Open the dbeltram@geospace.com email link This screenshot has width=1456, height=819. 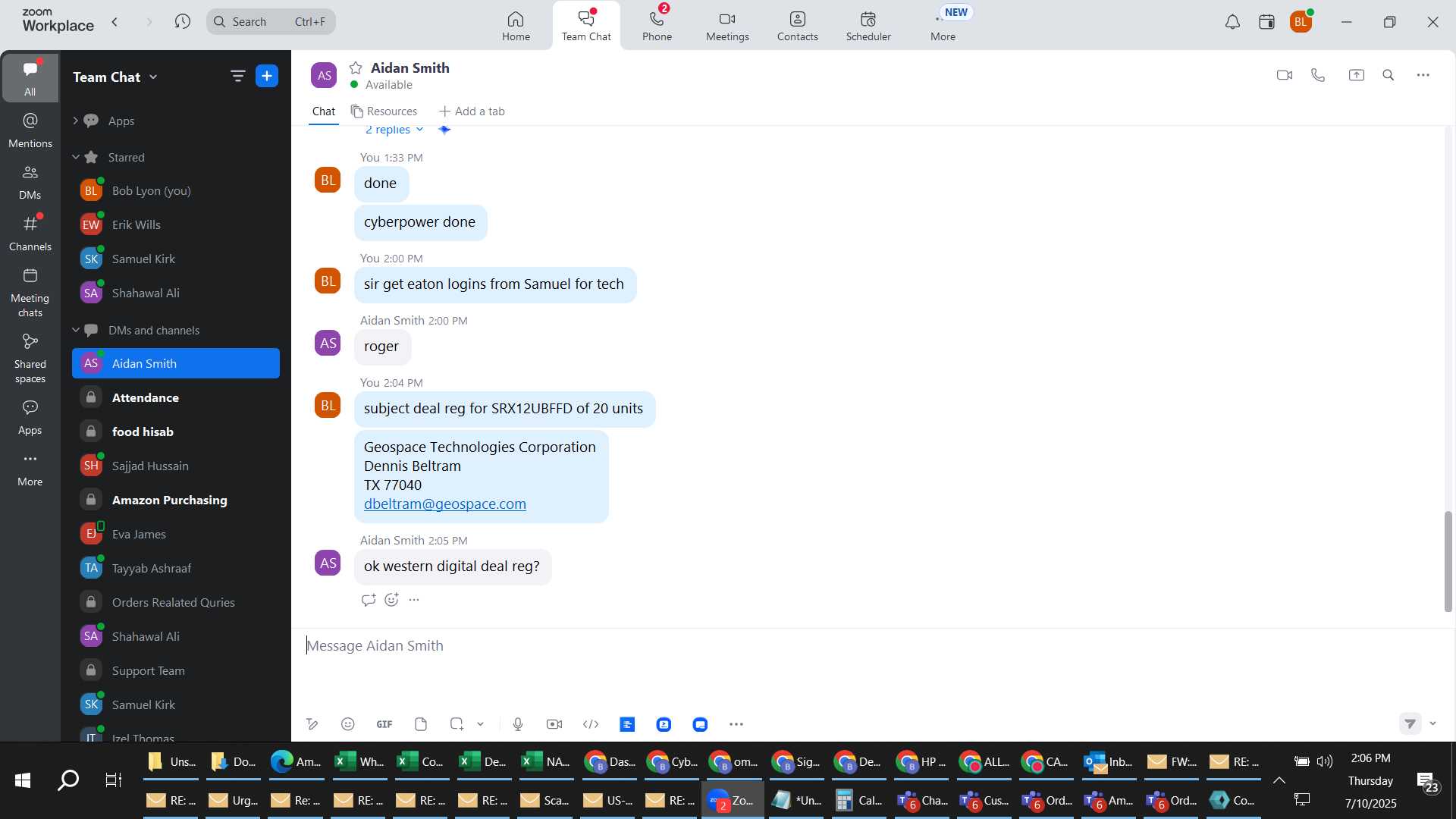pyautogui.click(x=444, y=504)
